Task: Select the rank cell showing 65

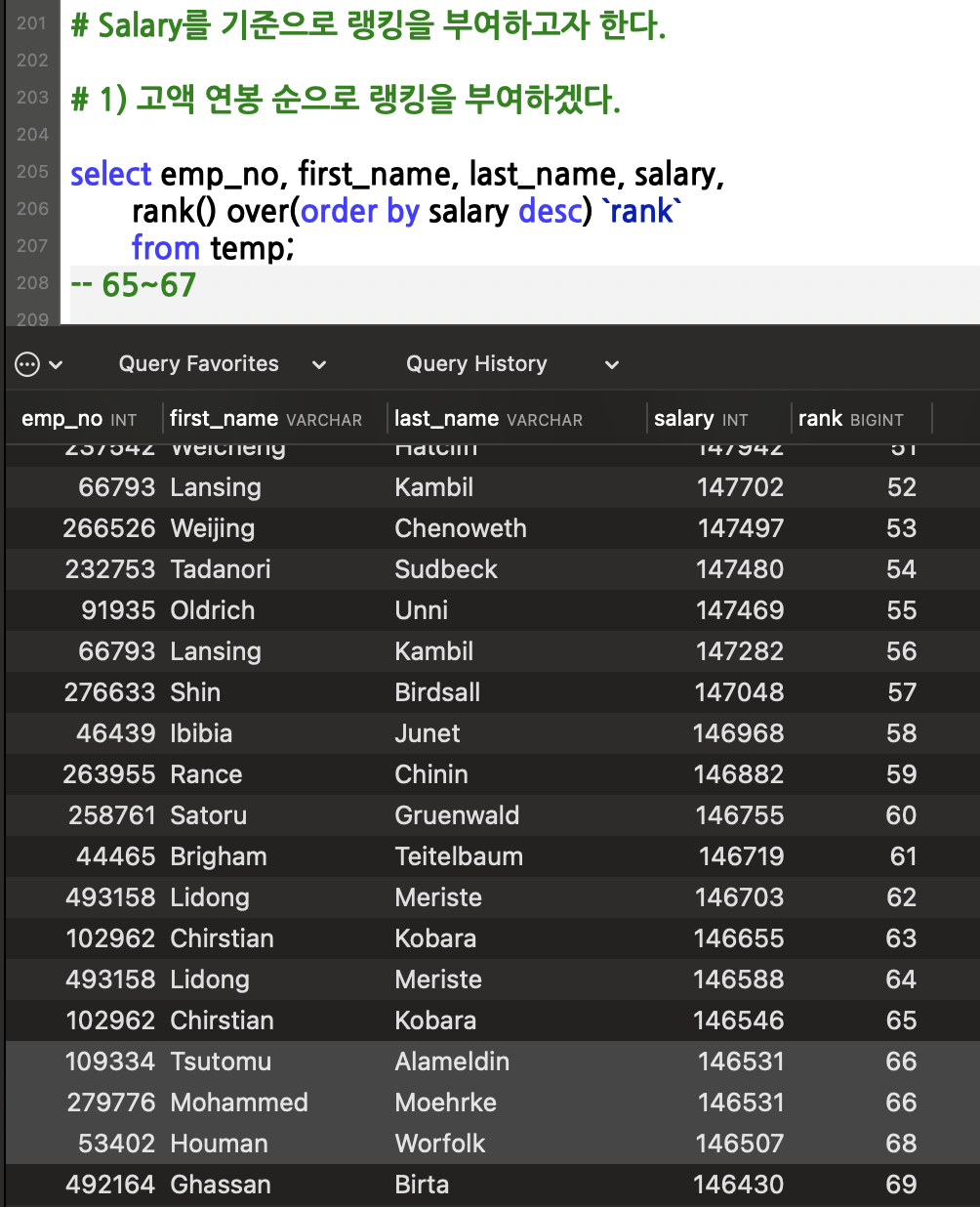Action: (901, 1020)
